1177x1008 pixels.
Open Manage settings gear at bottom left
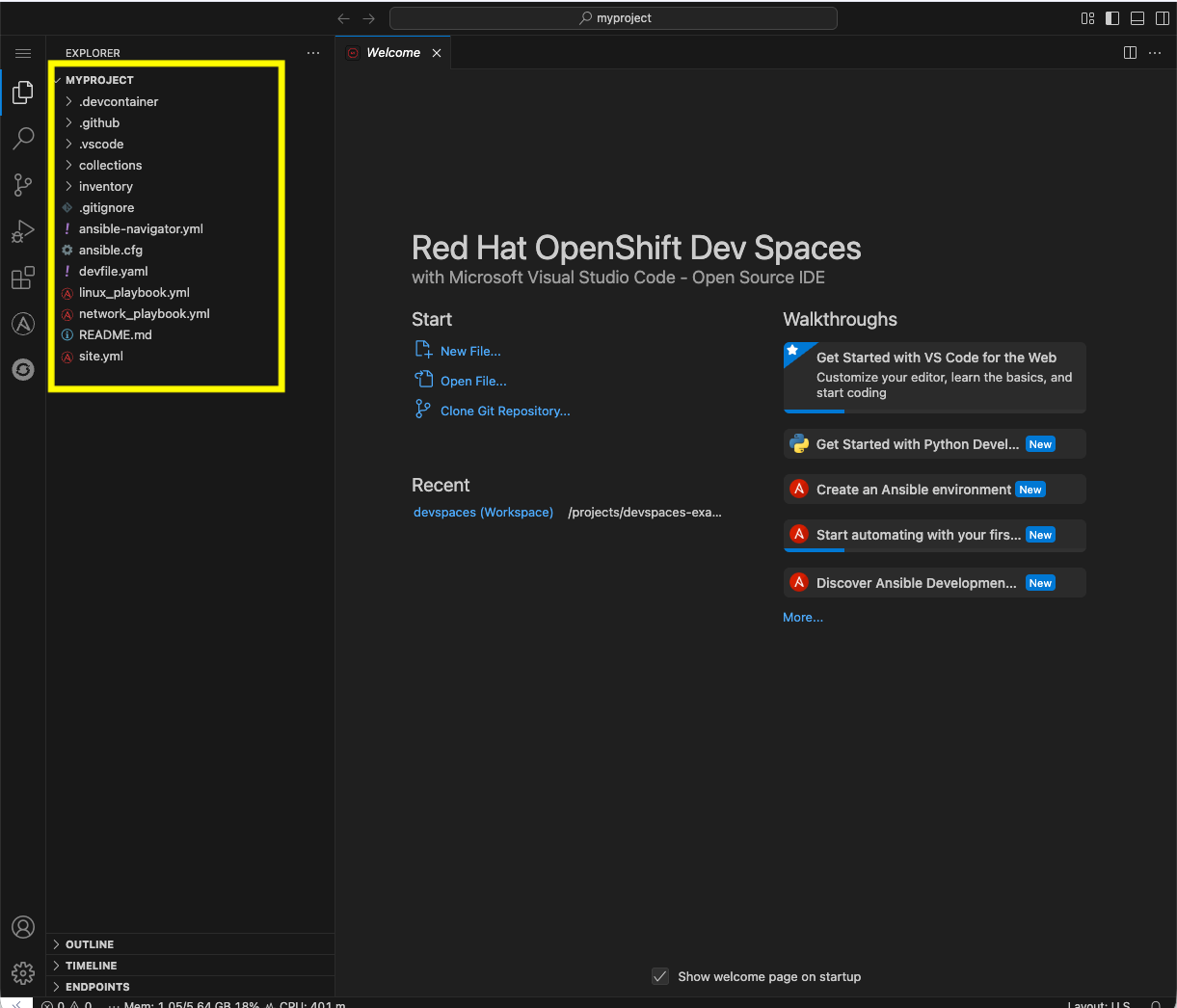(23, 972)
